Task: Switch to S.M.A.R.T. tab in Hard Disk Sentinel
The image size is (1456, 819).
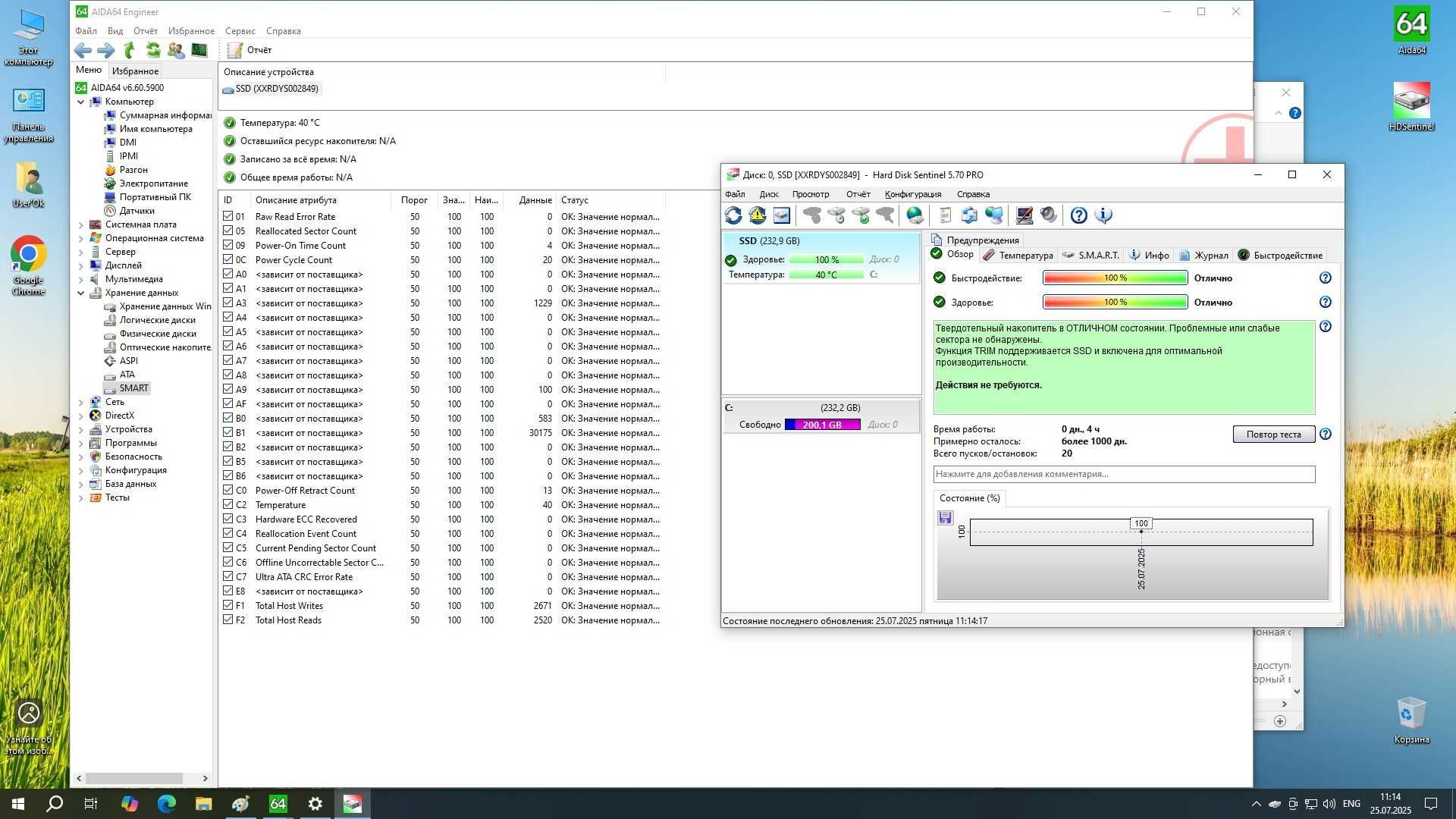Action: pyautogui.click(x=1090, y=256)
